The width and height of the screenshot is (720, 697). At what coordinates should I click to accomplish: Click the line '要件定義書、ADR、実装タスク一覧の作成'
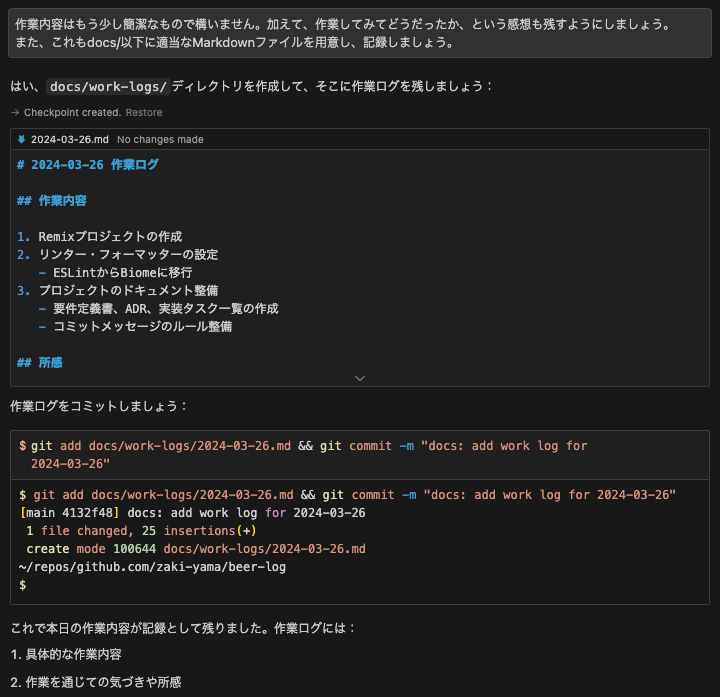166,309
